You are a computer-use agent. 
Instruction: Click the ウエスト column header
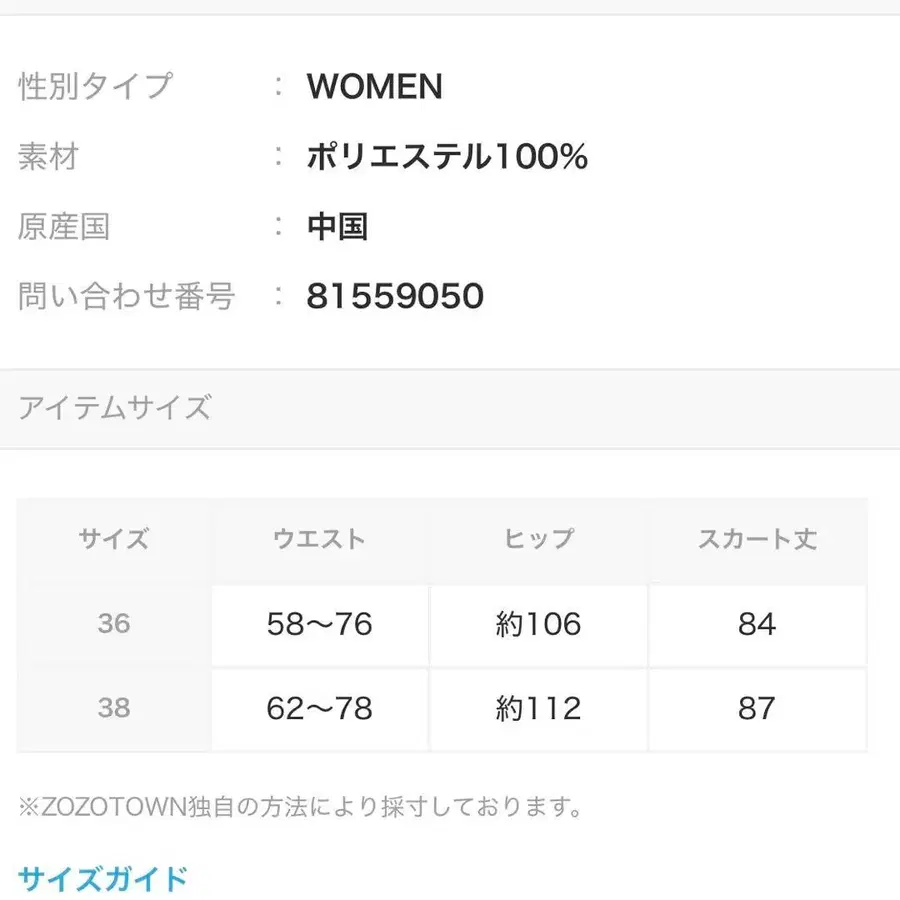pyautogui.click(x=320, y=539)
